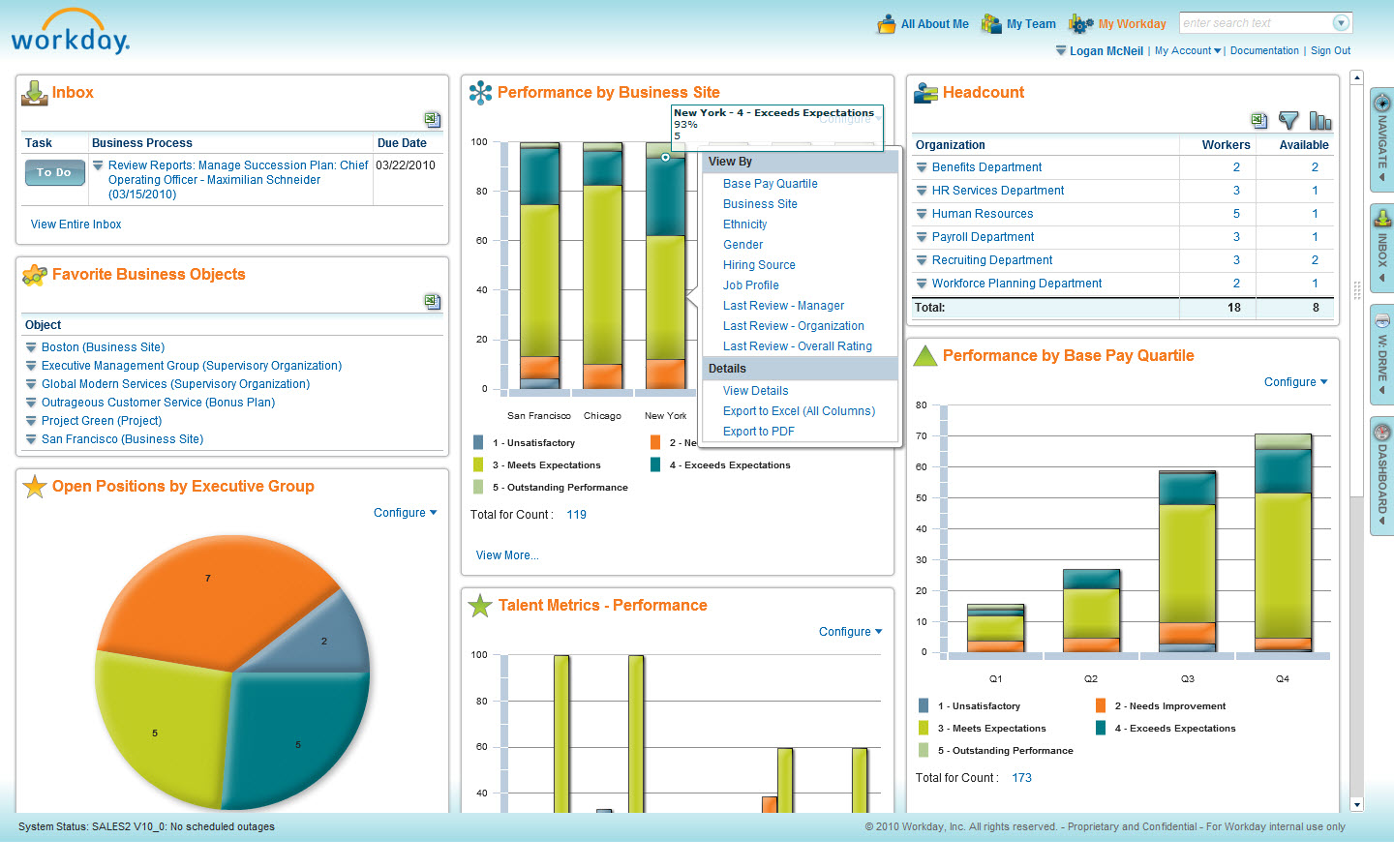Switch Headcount view to chart display

pyautogui.click(x=1320, y=120)
